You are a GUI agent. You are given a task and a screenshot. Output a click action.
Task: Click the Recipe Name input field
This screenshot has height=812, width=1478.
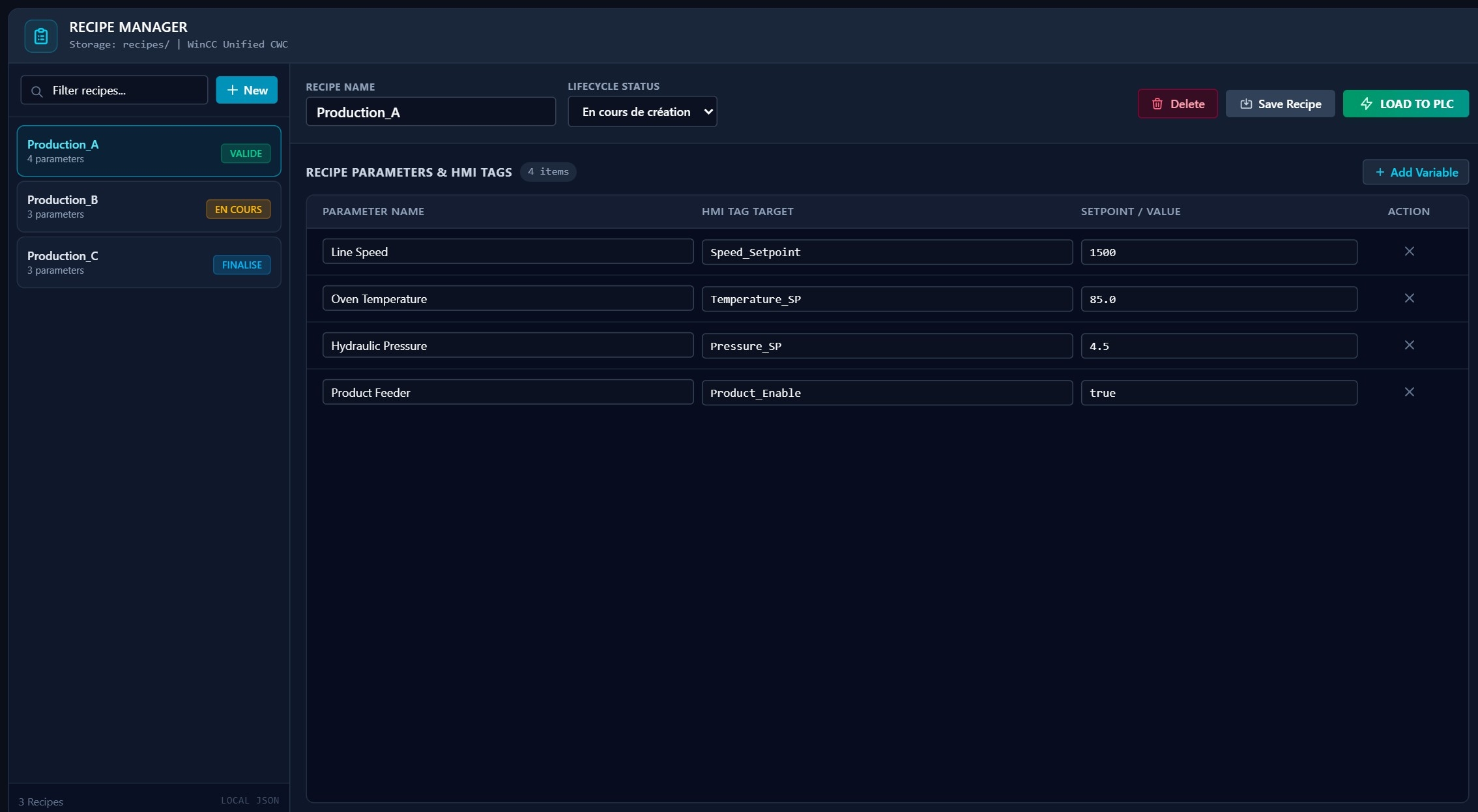point(431,112)
